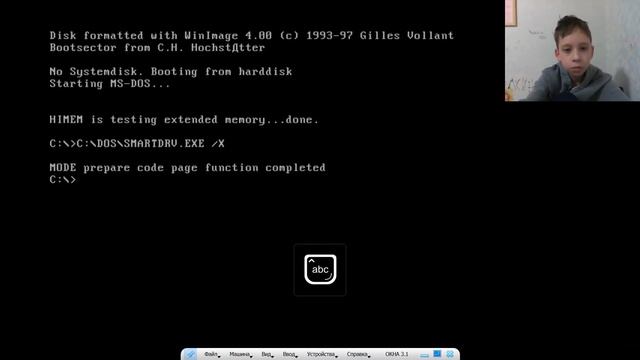
Task: Click the C:\> command prompt line
Action: pos(63,180)
